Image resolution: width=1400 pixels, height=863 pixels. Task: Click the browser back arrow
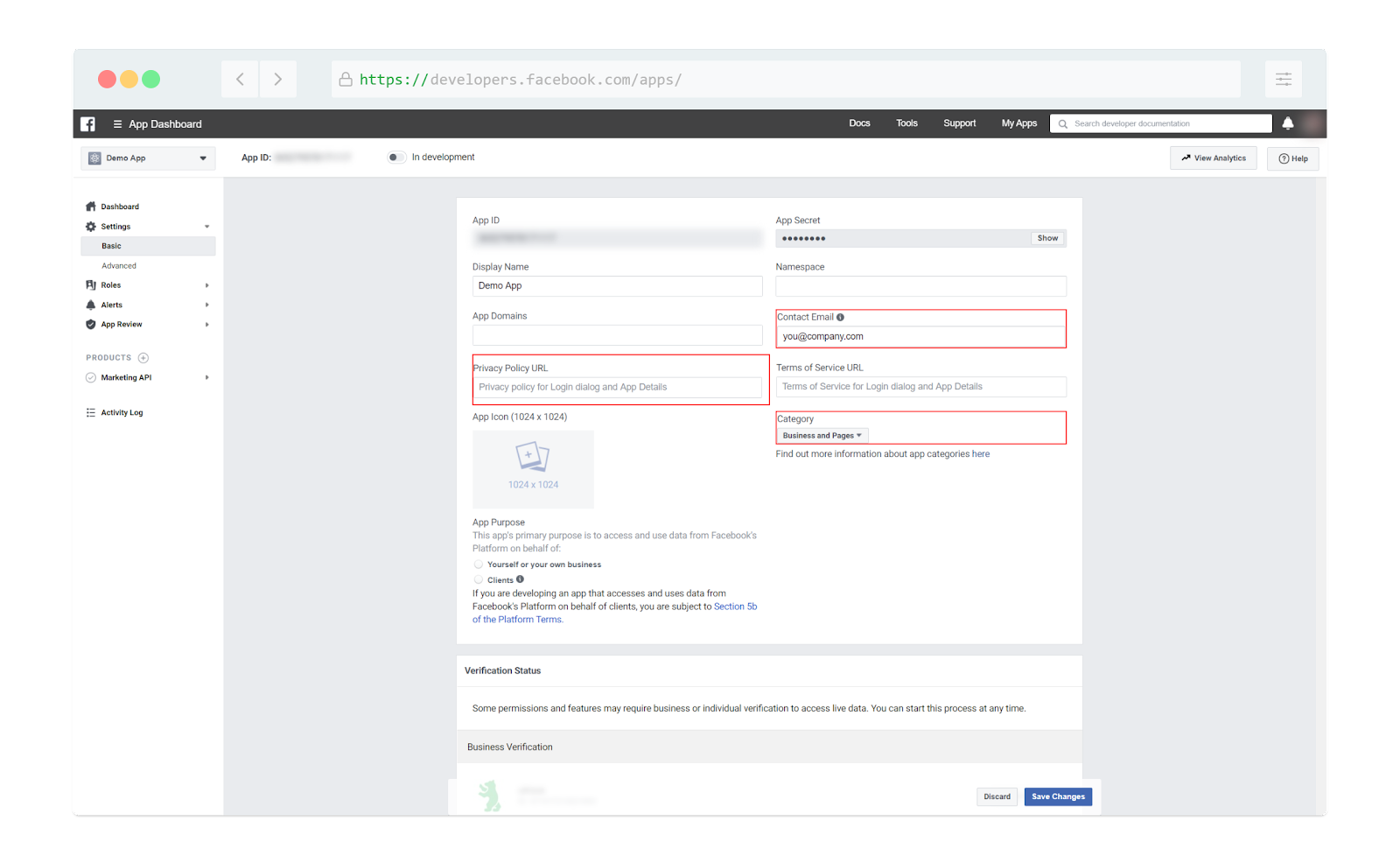(x=240, y=79)
